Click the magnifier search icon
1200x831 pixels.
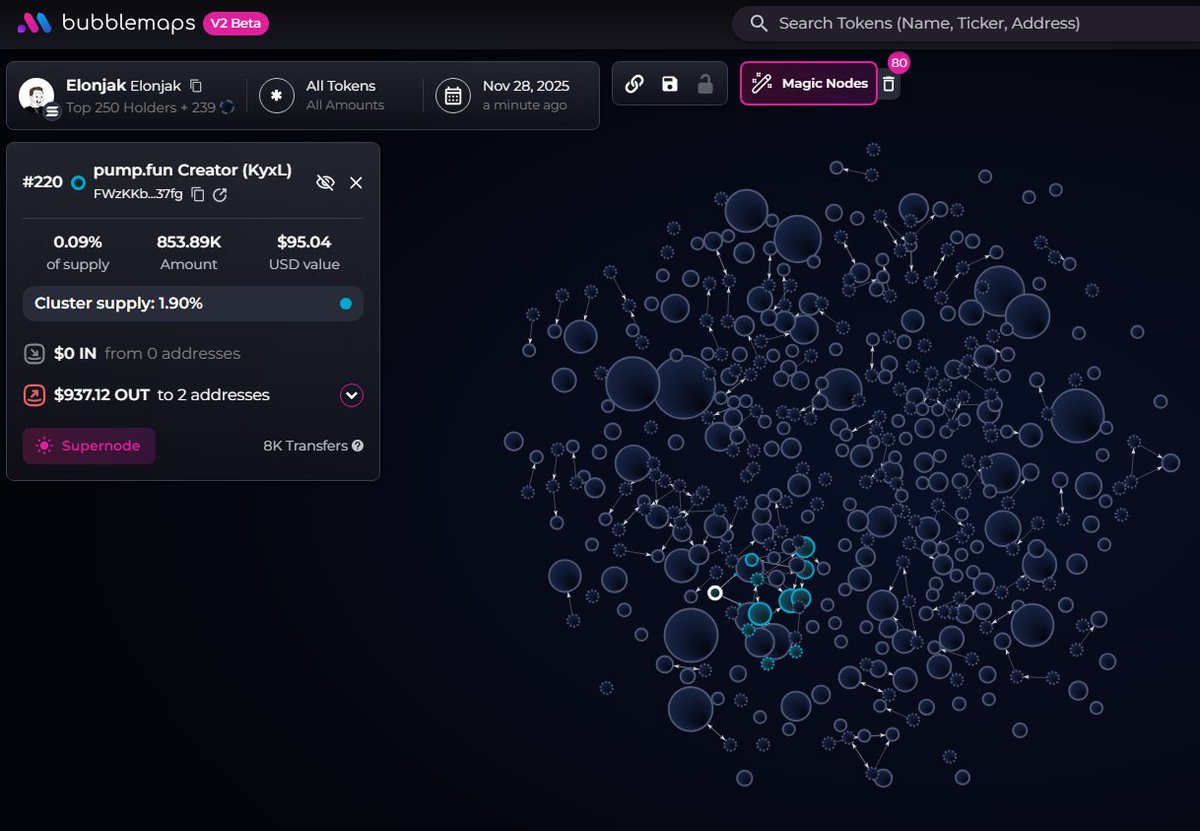pos(759,23)
